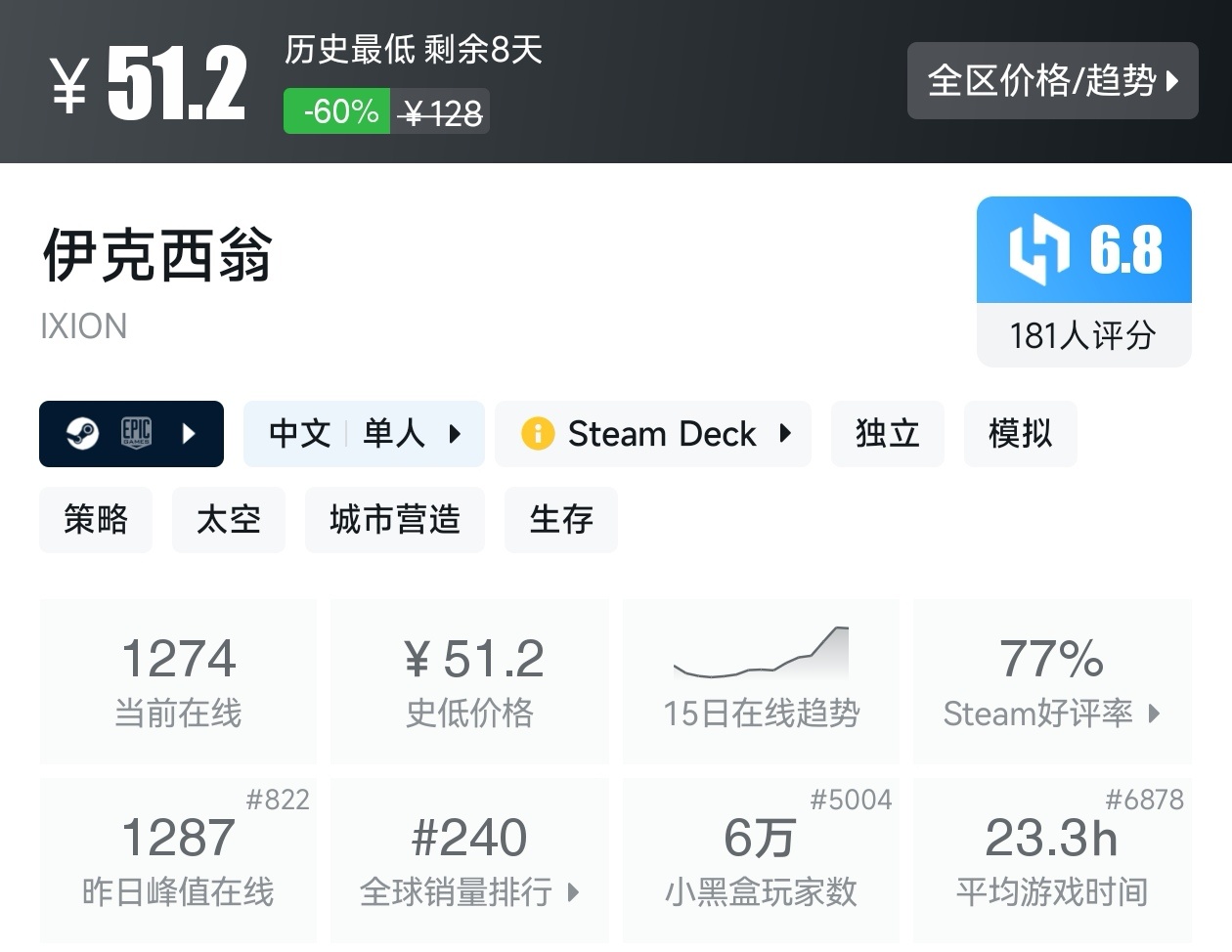Open the Steam好评率 arrow
1232x952 pixels.
(1155, 714)
